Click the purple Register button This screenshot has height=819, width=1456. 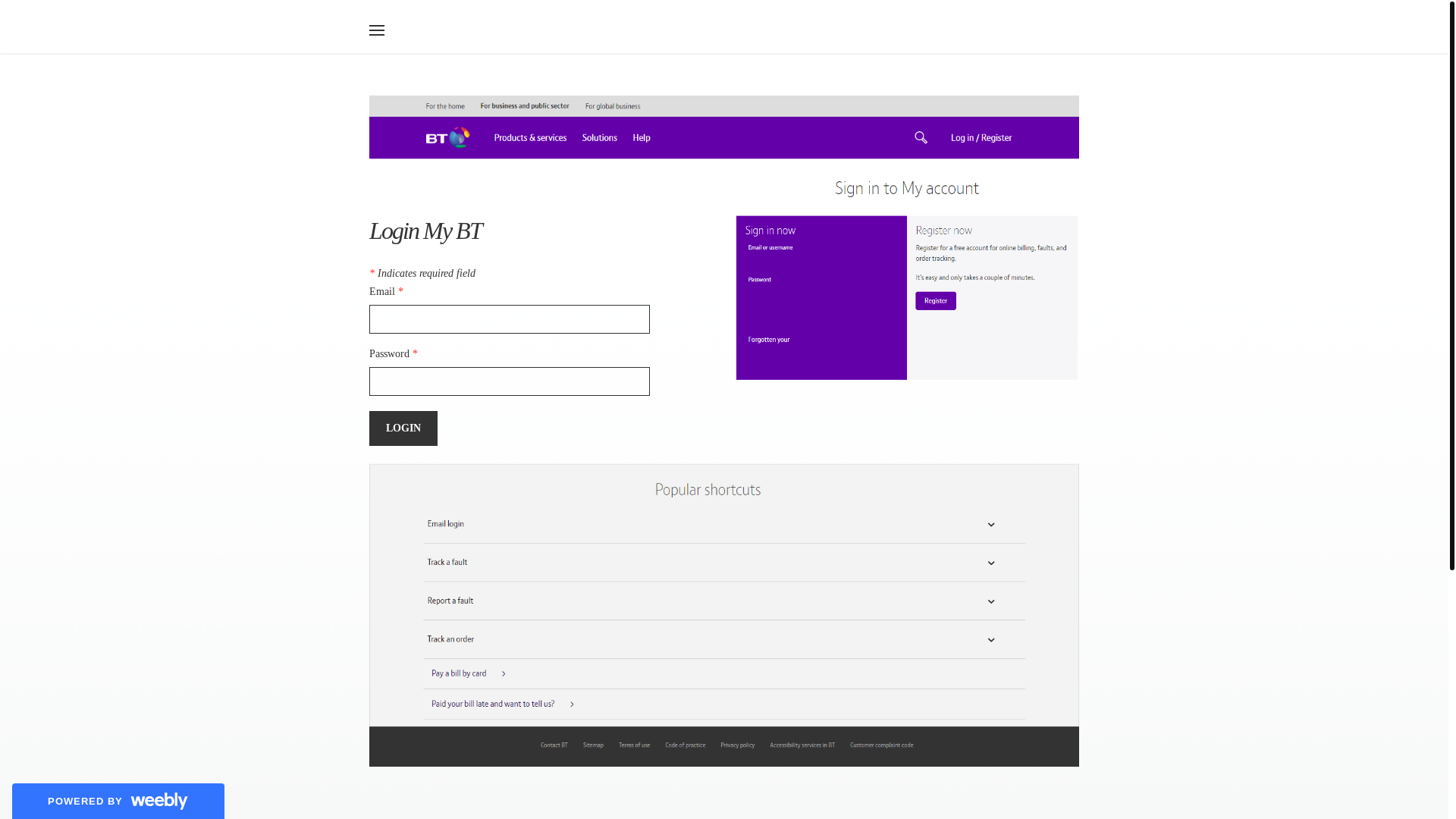[936, 301]
